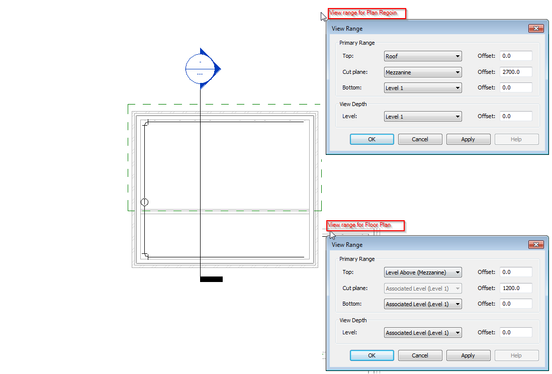
Task: Click View Depth offset field in Floor Plan dialog
Action: coord(516,332)
